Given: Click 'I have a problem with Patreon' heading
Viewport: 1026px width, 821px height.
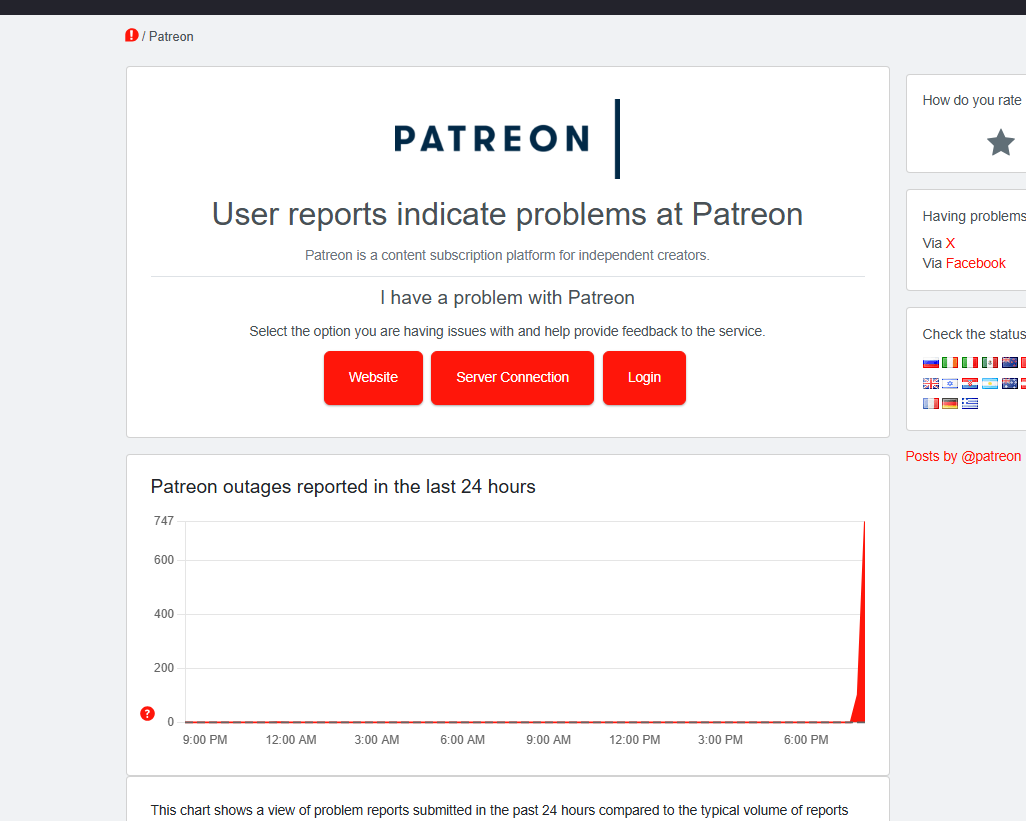Looking at the screenshot, I should (x=507, y=298).
